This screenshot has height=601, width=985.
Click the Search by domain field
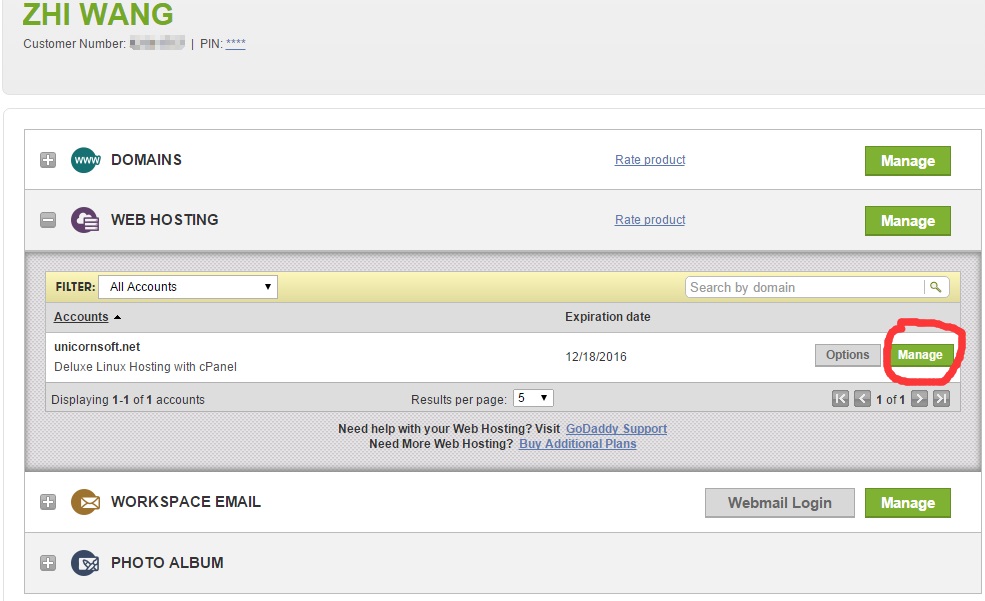(x=804, y=287)
